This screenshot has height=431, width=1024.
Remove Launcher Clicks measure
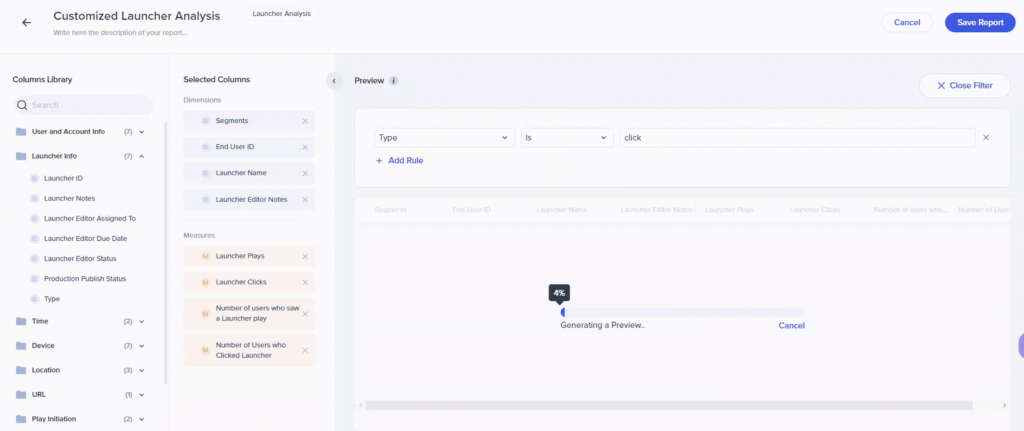click(305, 283)
